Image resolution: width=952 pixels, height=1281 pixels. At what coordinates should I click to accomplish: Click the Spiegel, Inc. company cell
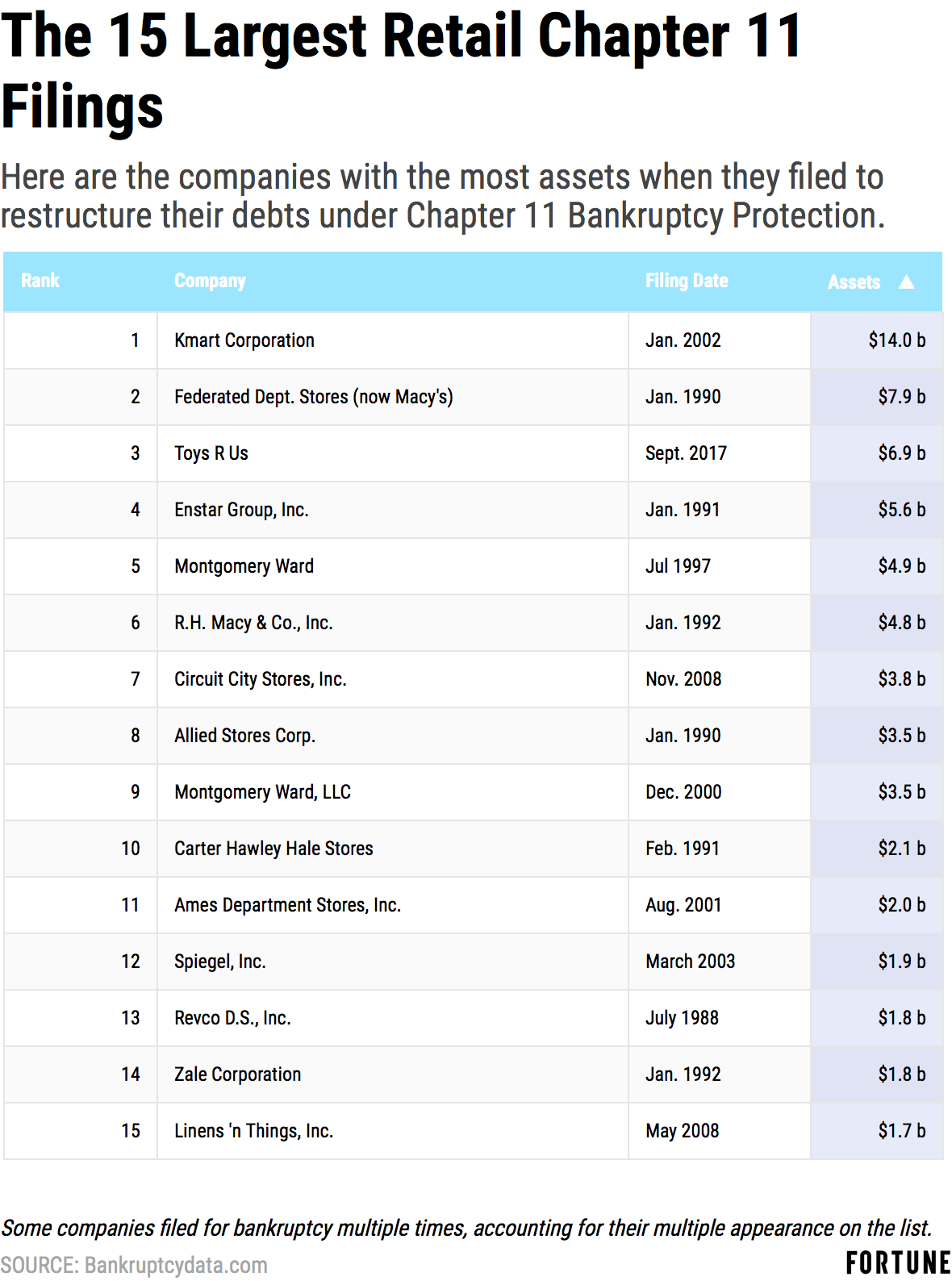point(220,962)
